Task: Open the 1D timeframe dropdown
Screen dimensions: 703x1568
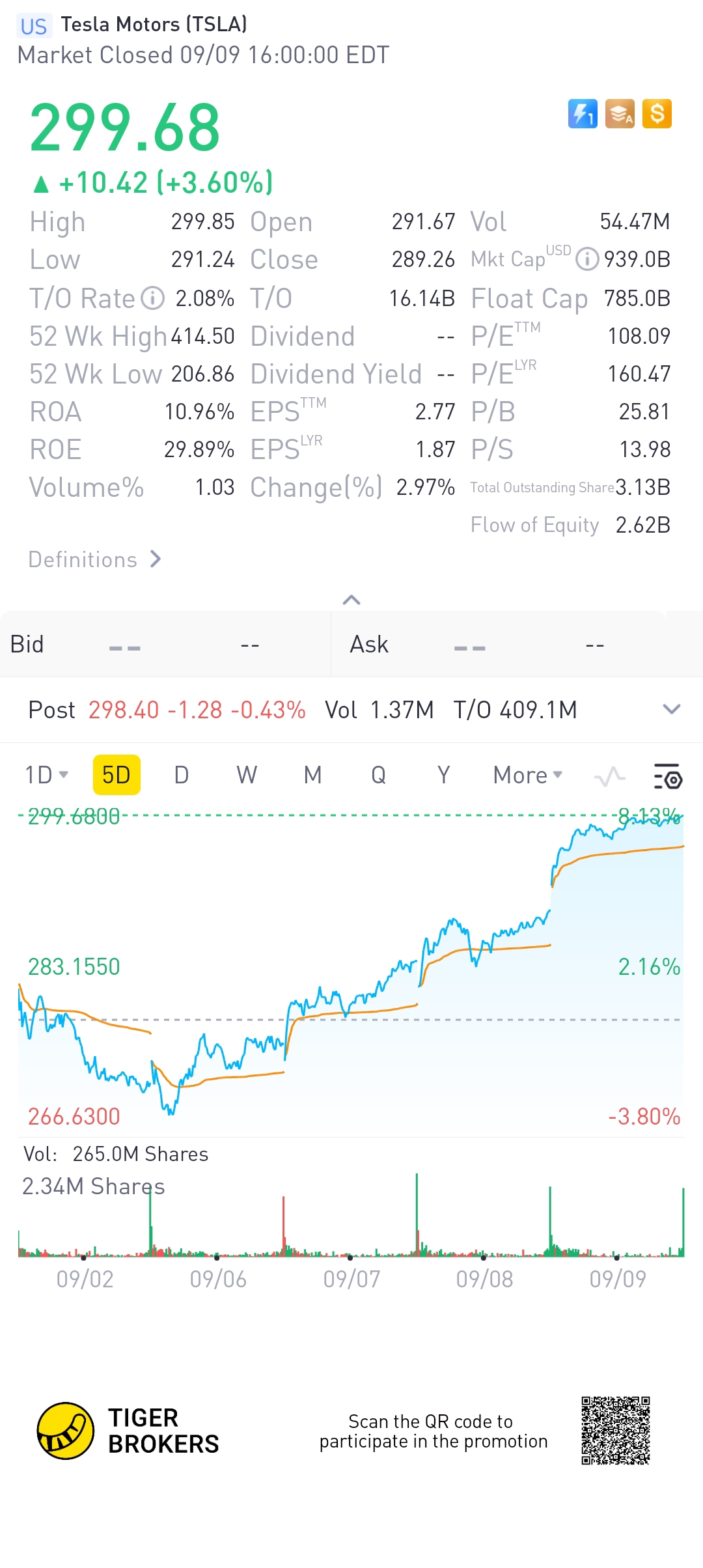Action: pos(46,775)
